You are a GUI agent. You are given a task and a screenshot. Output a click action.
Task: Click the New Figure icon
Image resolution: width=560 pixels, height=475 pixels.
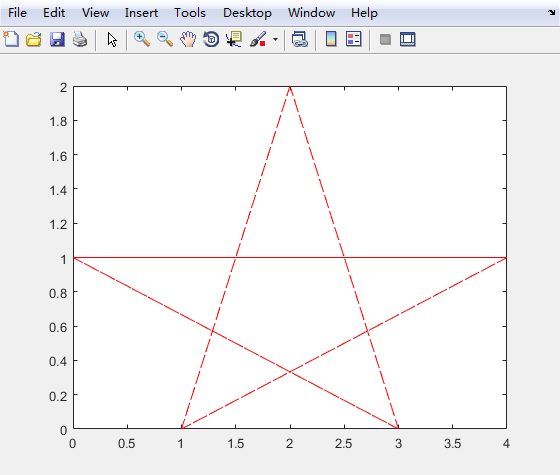(x=11, y=39)
